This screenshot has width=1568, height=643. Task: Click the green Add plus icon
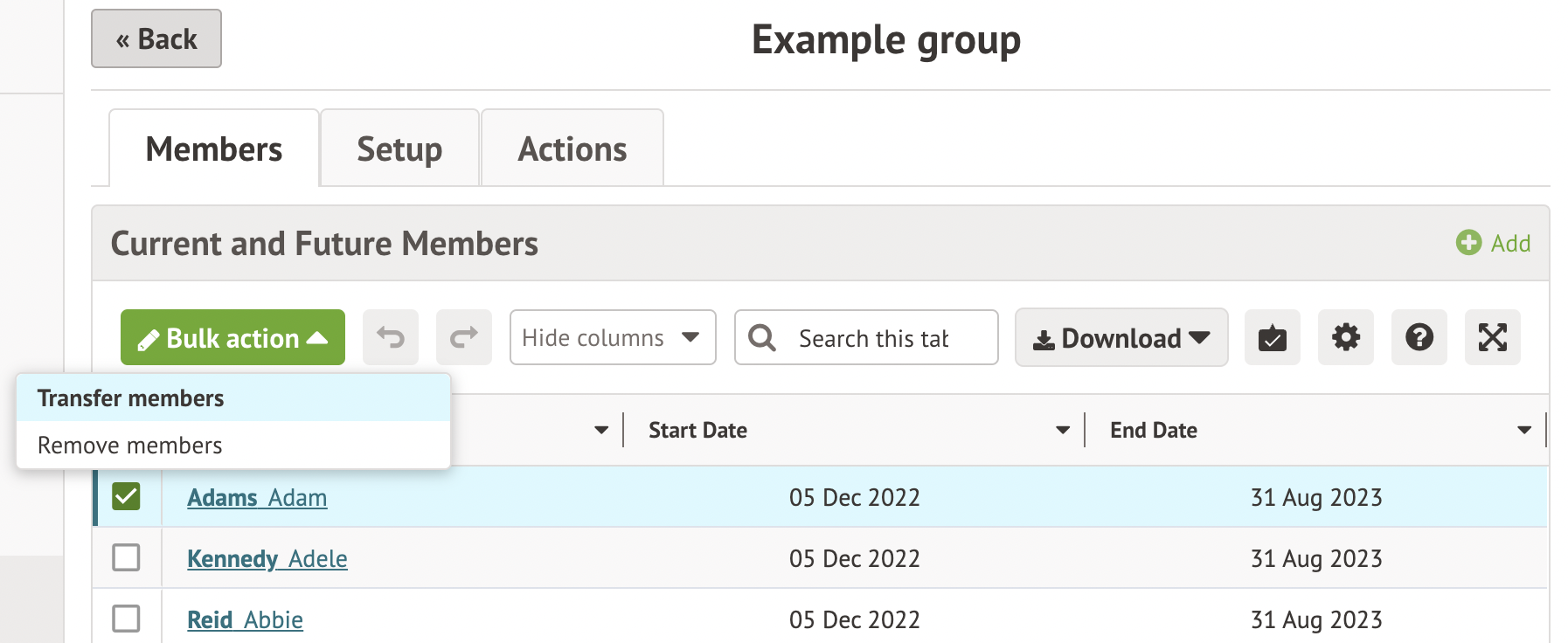(1468, 243)
